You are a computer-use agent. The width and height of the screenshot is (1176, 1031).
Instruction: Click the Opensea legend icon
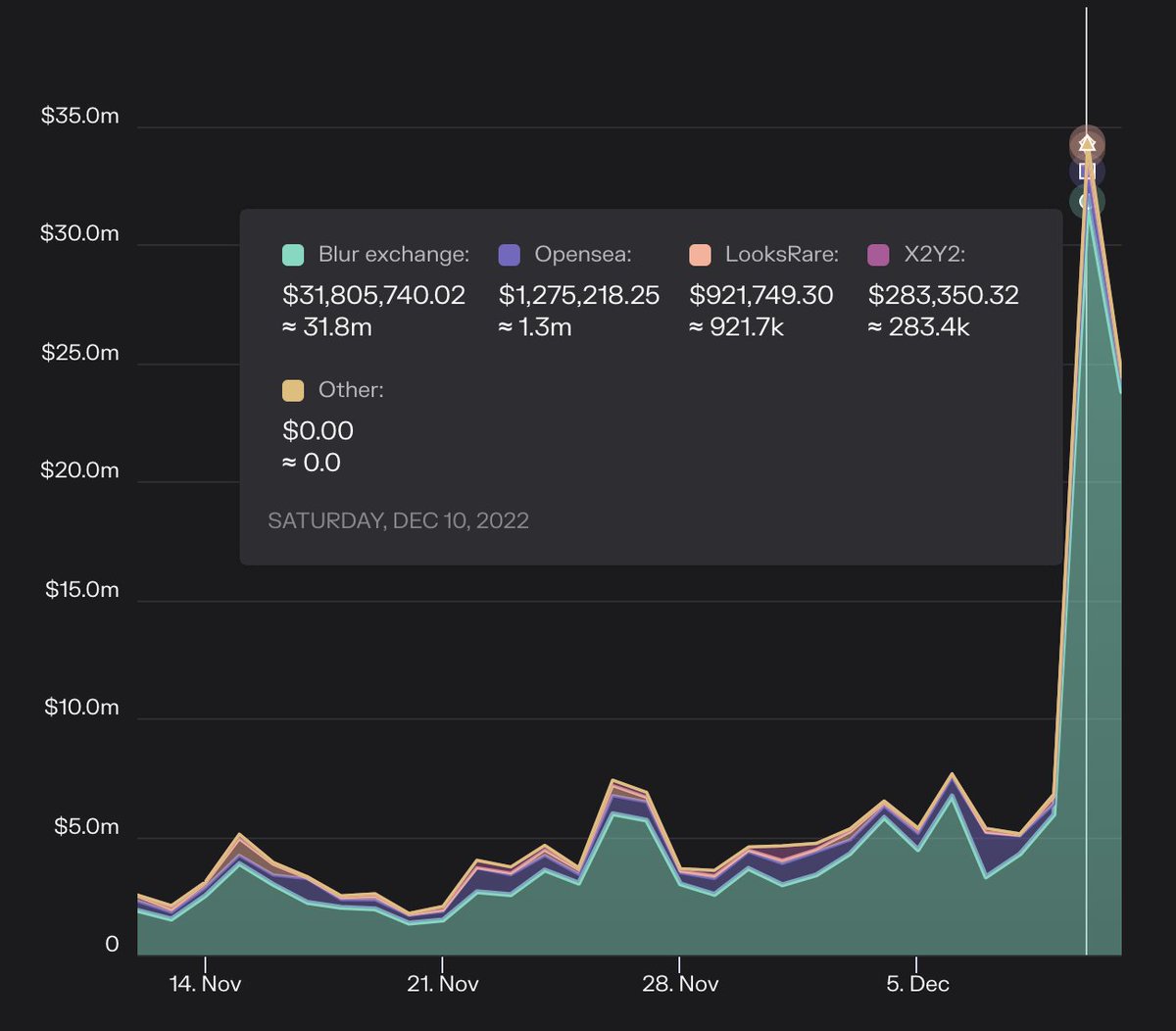pyautogui.click(x=509, y=253)
